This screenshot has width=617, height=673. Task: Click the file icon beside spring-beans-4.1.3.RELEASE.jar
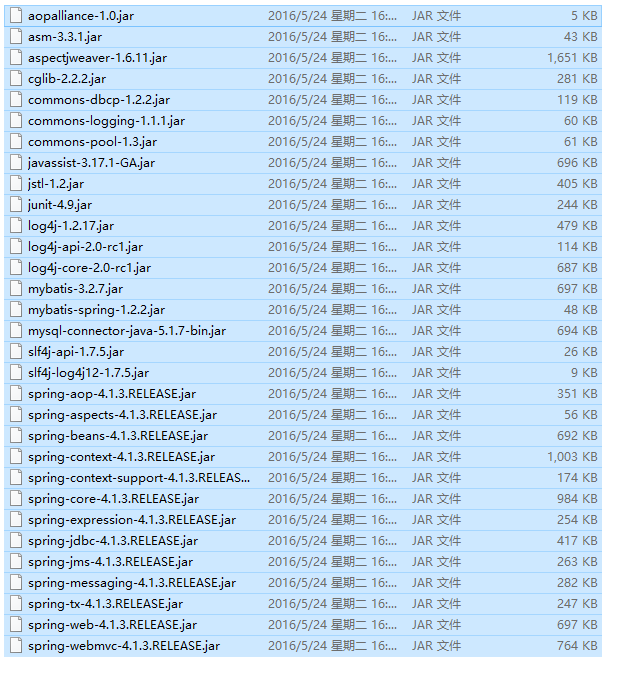tap(16, 437)
